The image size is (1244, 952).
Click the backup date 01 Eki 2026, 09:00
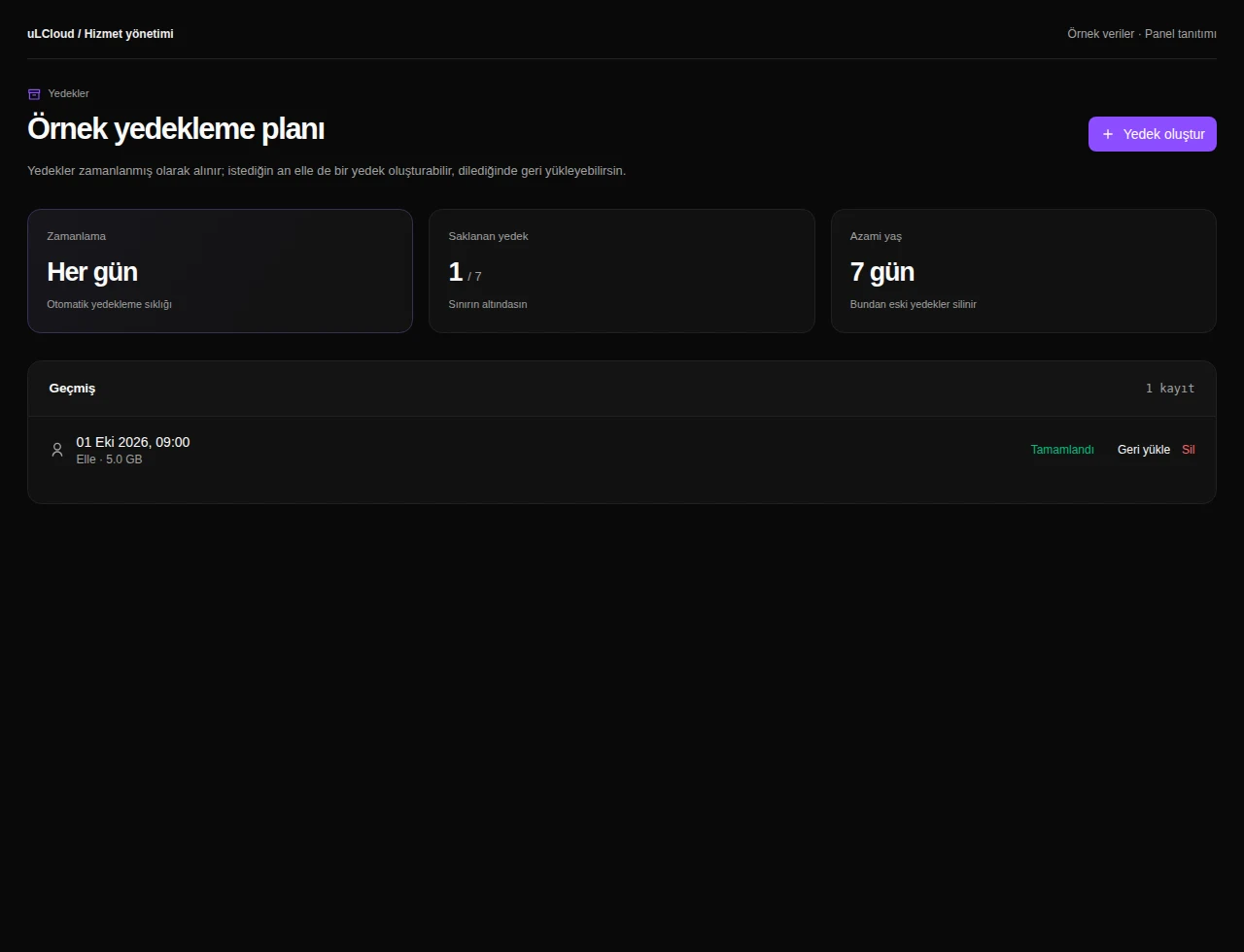point(133,442)
